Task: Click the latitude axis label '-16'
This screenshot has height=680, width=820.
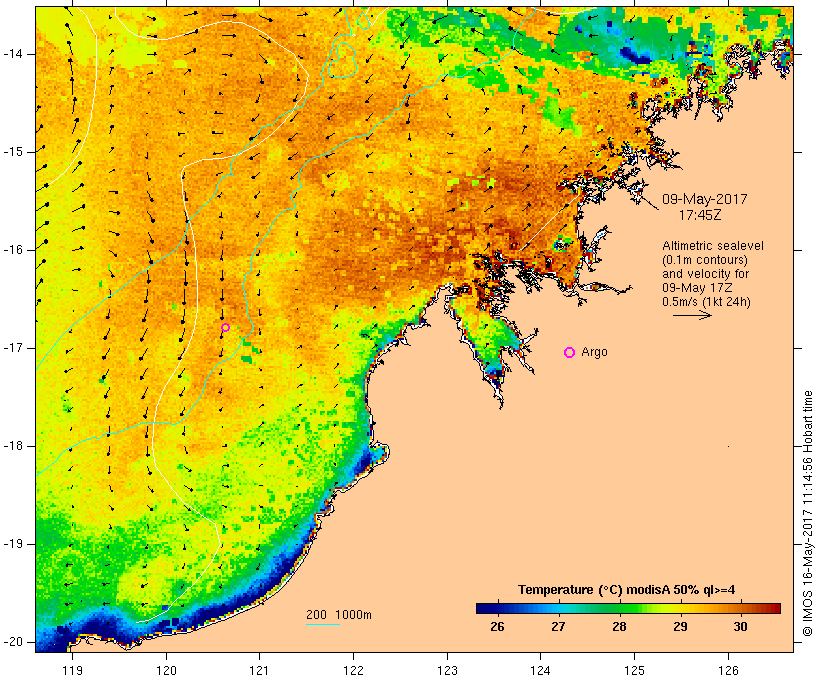Action: point(13,250)
